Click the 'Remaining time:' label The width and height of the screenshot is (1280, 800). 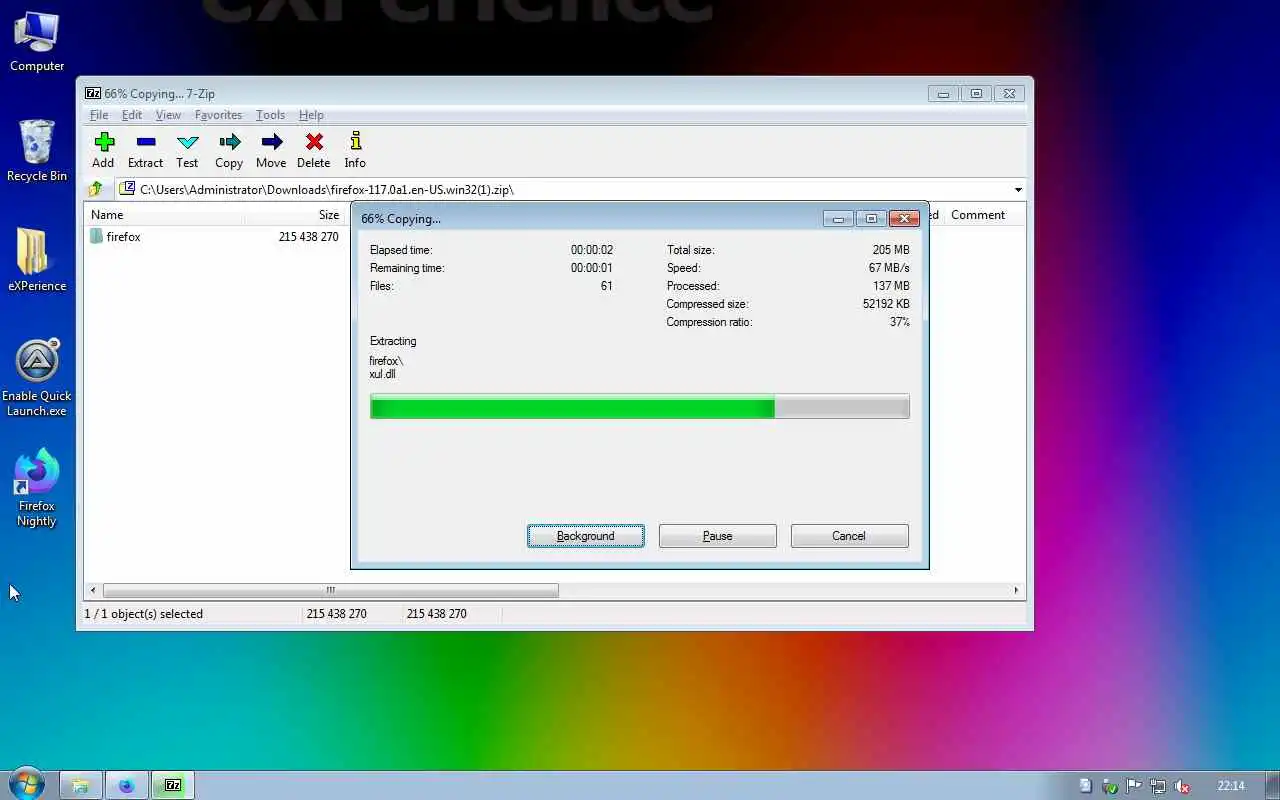[x=407, y=268]
